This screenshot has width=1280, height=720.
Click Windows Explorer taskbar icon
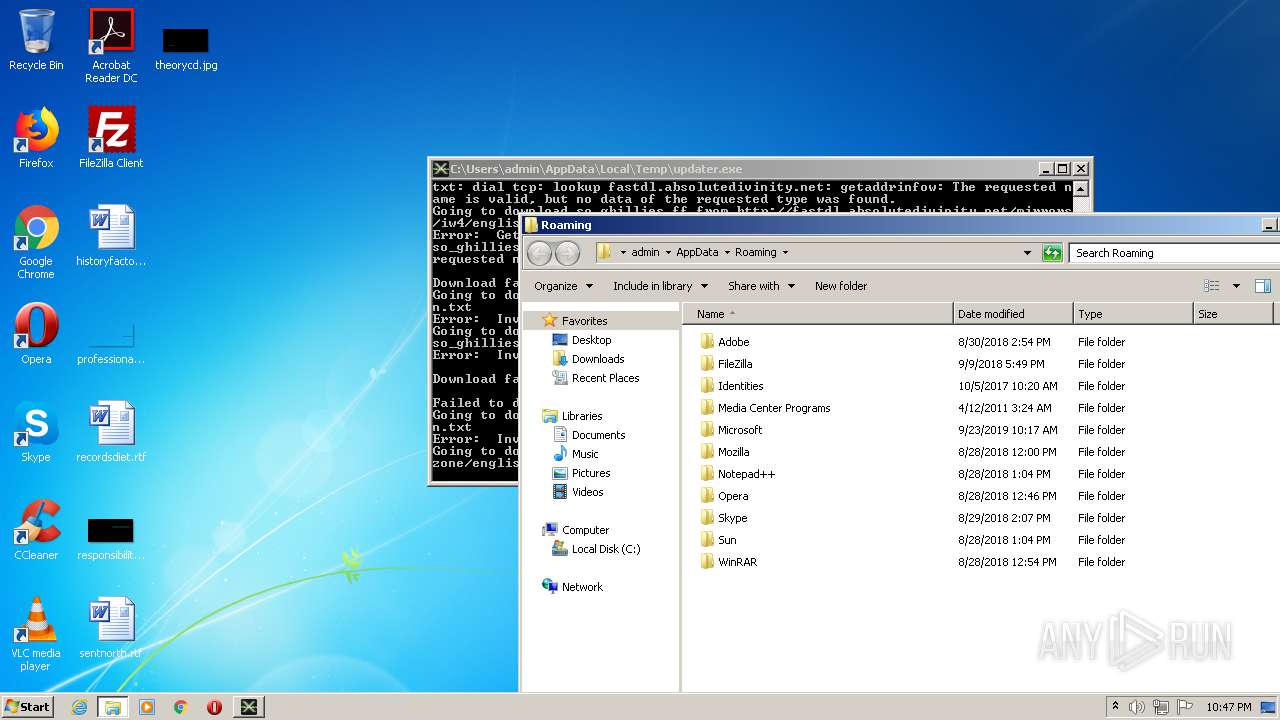click(112, 707)
